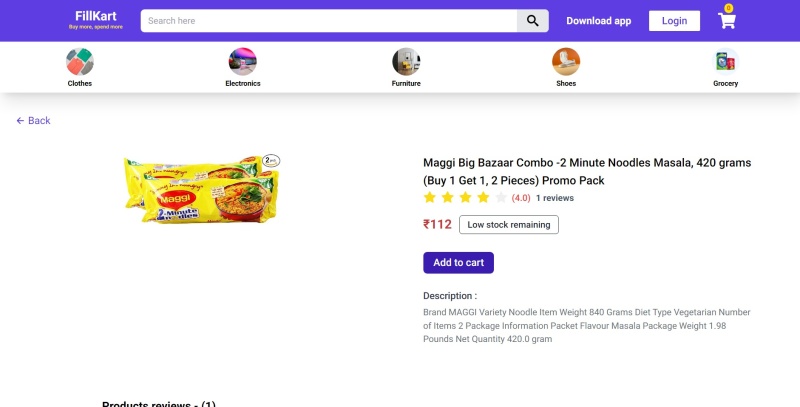Click the Low stock remaining badge
The width and height of the screenshot is (800, 407).
click(509, 225)
